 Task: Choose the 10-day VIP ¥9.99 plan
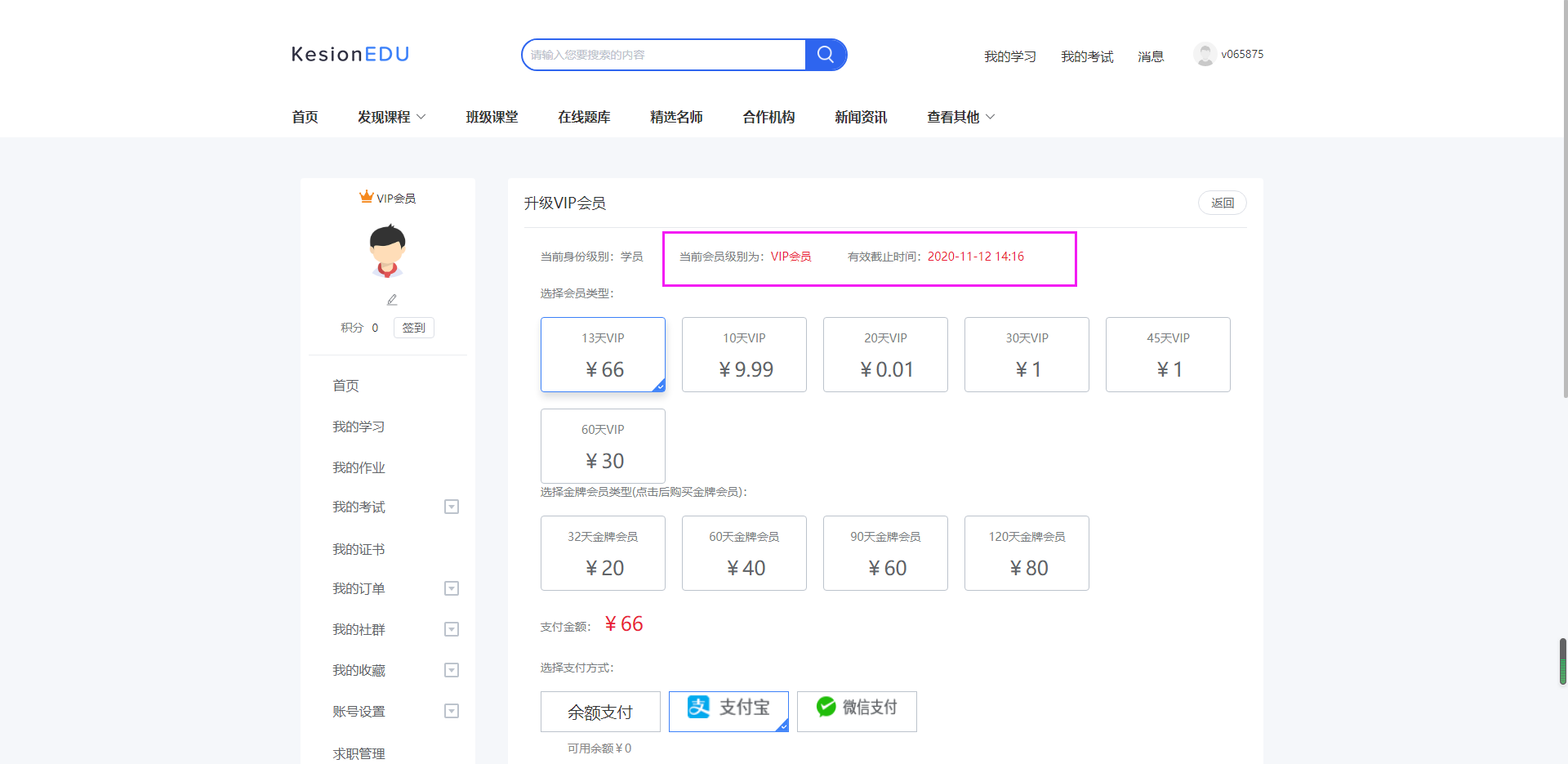tap(744, 355)
